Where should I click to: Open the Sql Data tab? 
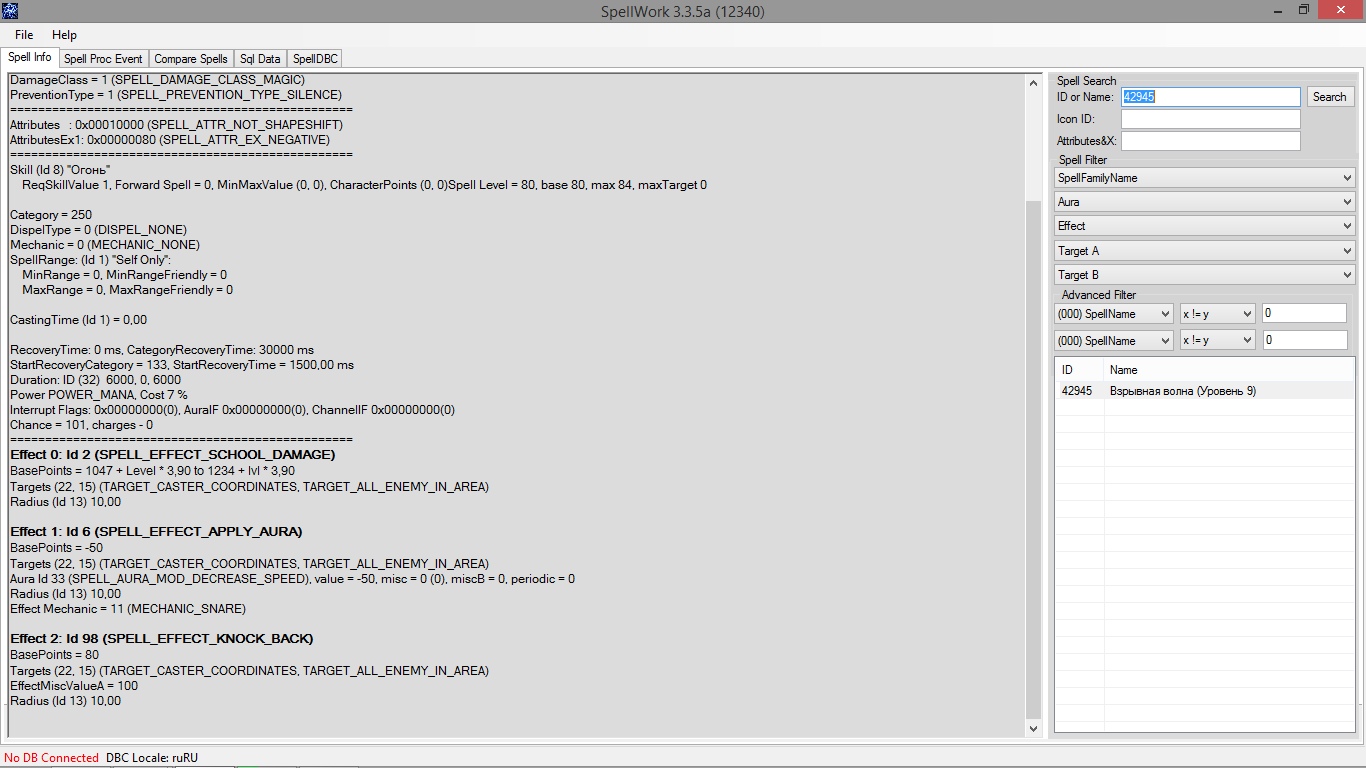[260, 59]
